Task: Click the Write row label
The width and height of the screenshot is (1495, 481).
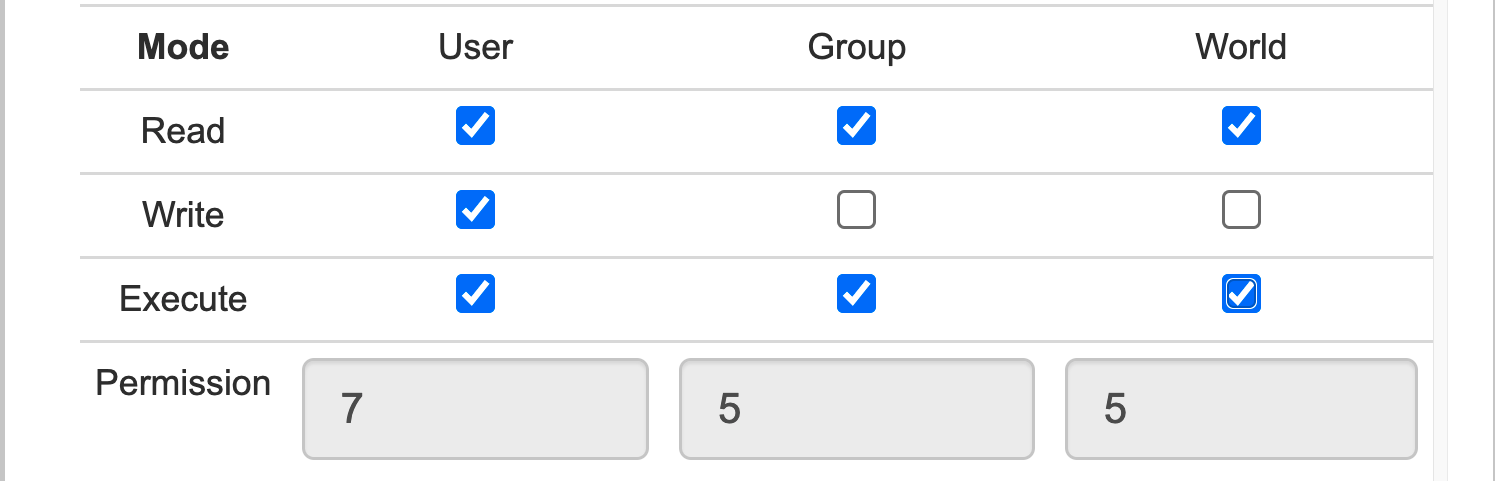Action: pos(183,215)
